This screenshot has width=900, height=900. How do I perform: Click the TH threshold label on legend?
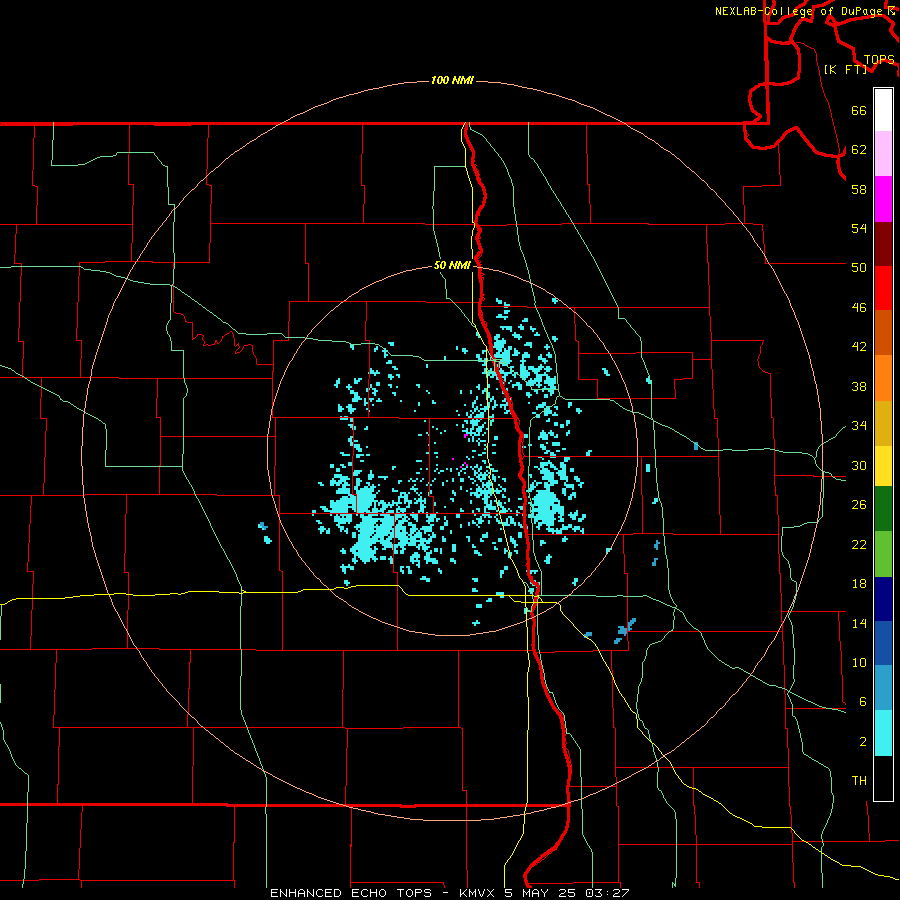859,781
